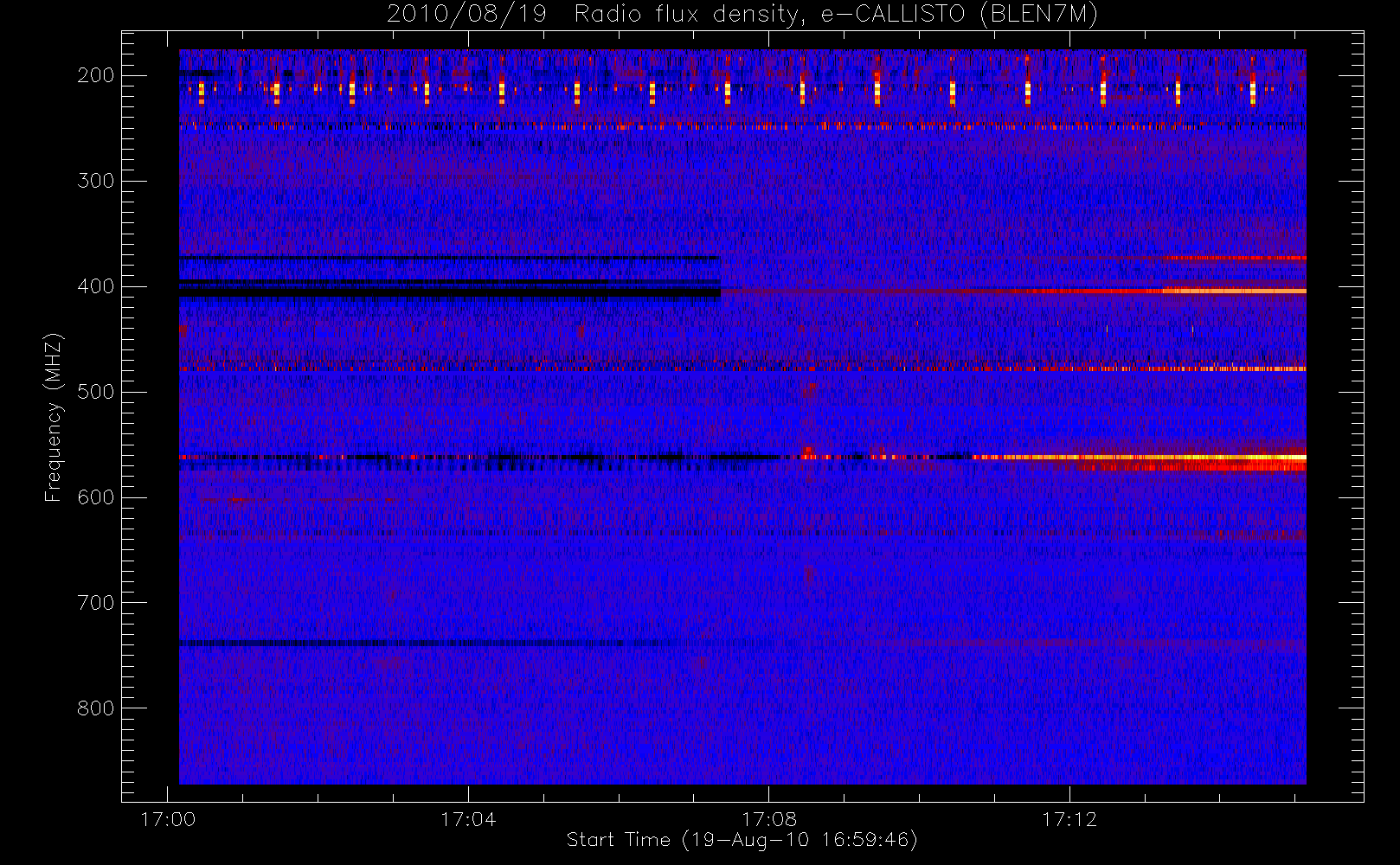Select the 200 frequency axis label
Viewport: 1400px width, 865px height.
click(96, 75)
